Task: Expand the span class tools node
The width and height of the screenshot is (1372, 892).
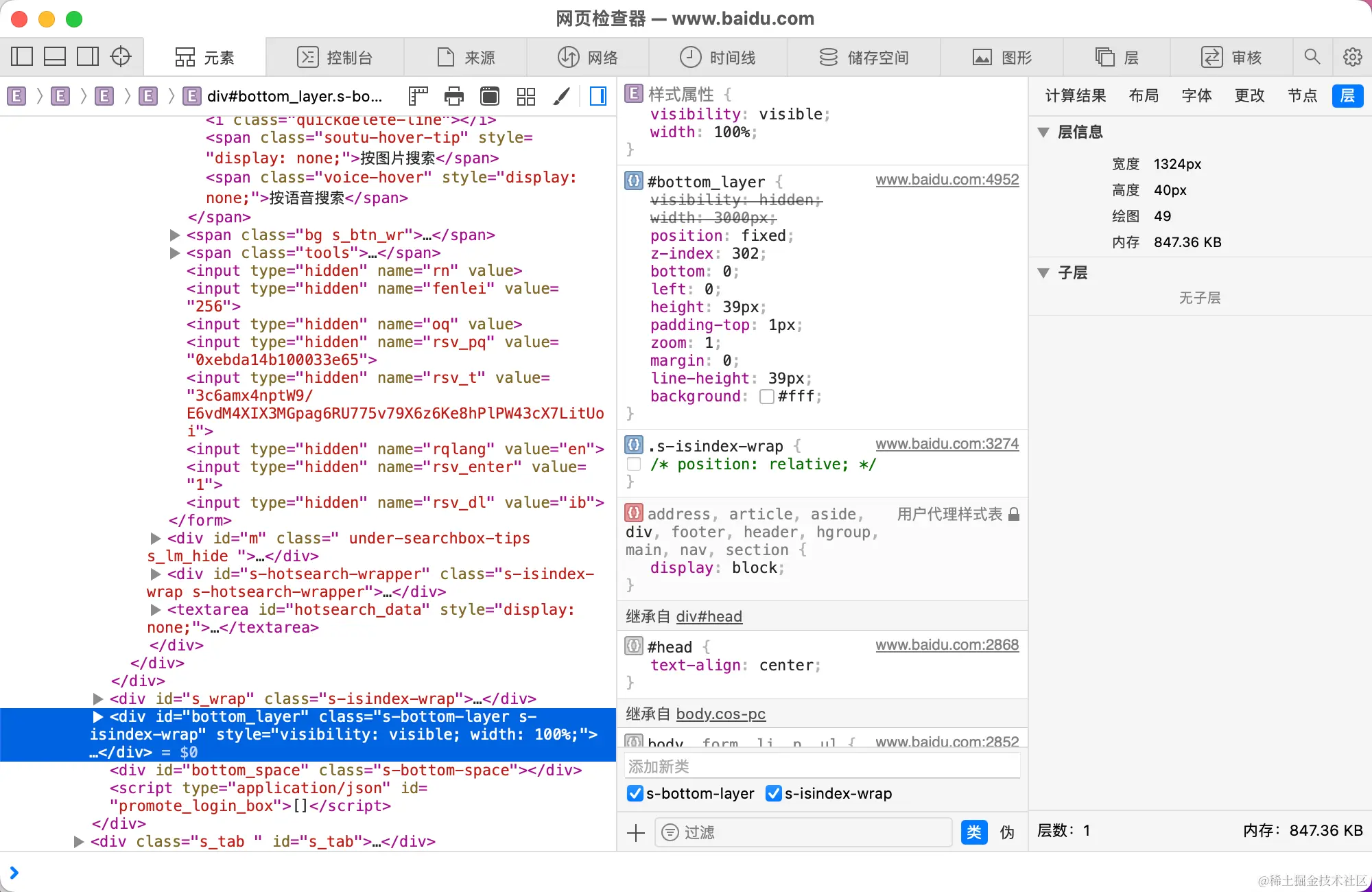Action: 175,253
